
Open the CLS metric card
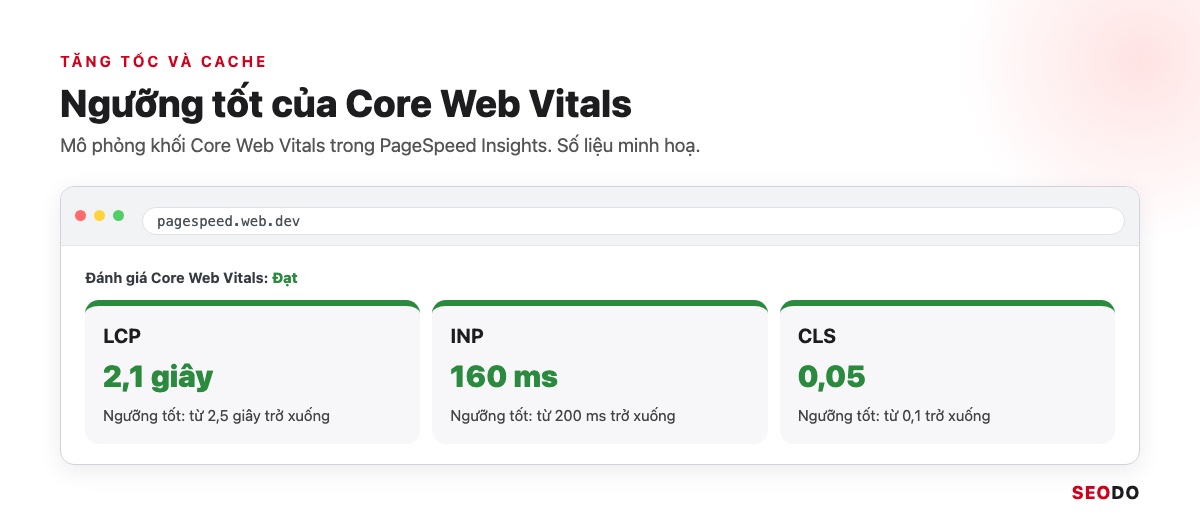coord(947,372)
